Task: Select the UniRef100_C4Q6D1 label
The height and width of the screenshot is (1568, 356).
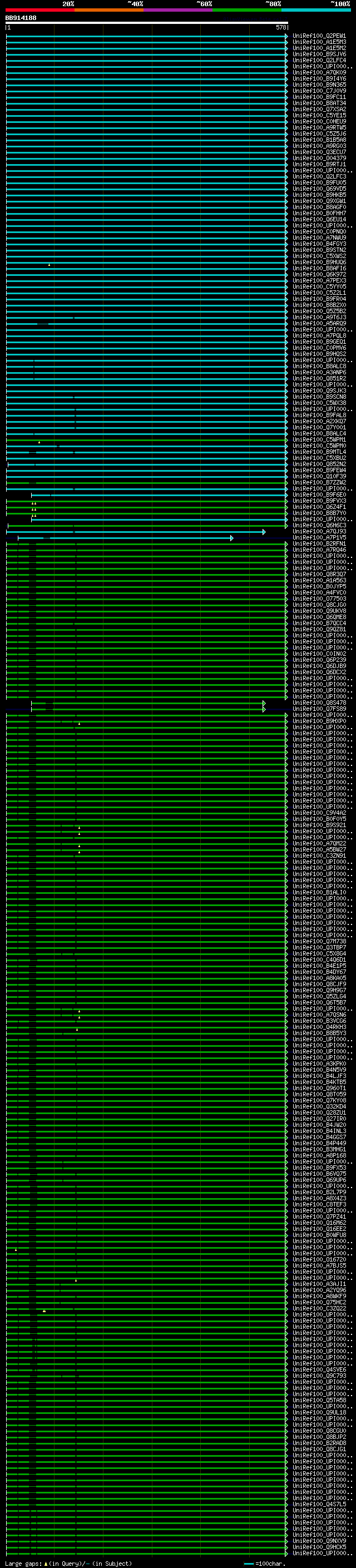Action: pyautogui.click(x=319, y=960)
